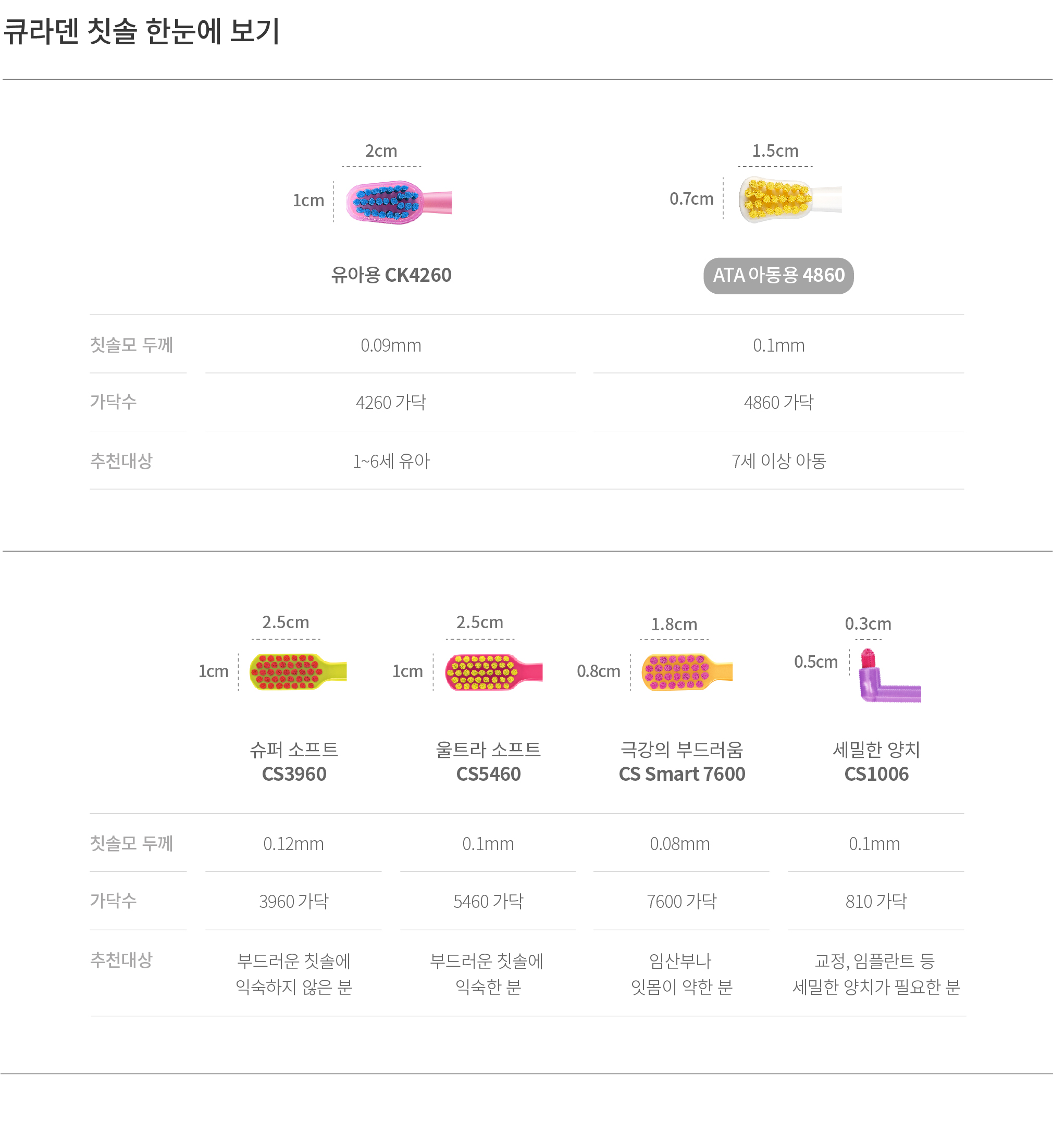Click the purple CS1006 single-tuft brush image
Image resolution: width=1053 pixels, height=1148 pixels.
click(x=889, y=676)
